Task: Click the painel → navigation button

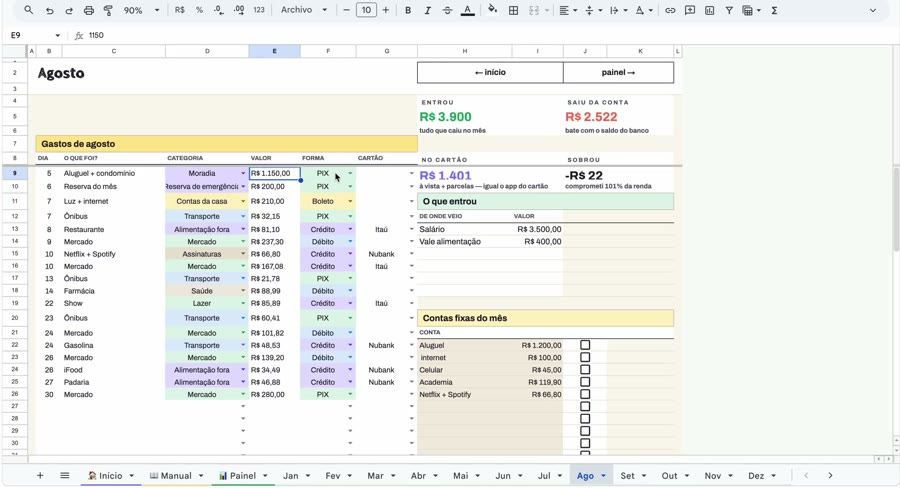Action: pos(618,72)
